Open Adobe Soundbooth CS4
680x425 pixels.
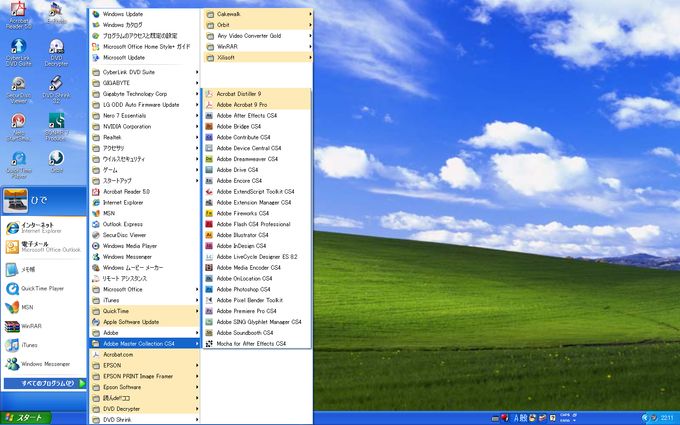tap(257, 333)
